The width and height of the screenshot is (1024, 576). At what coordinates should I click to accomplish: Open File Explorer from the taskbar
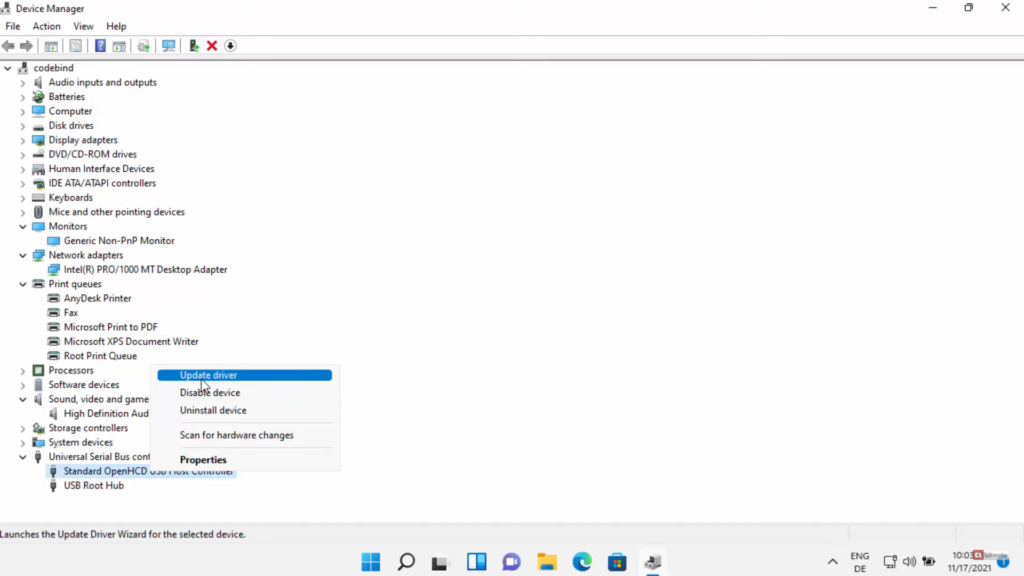547,562
